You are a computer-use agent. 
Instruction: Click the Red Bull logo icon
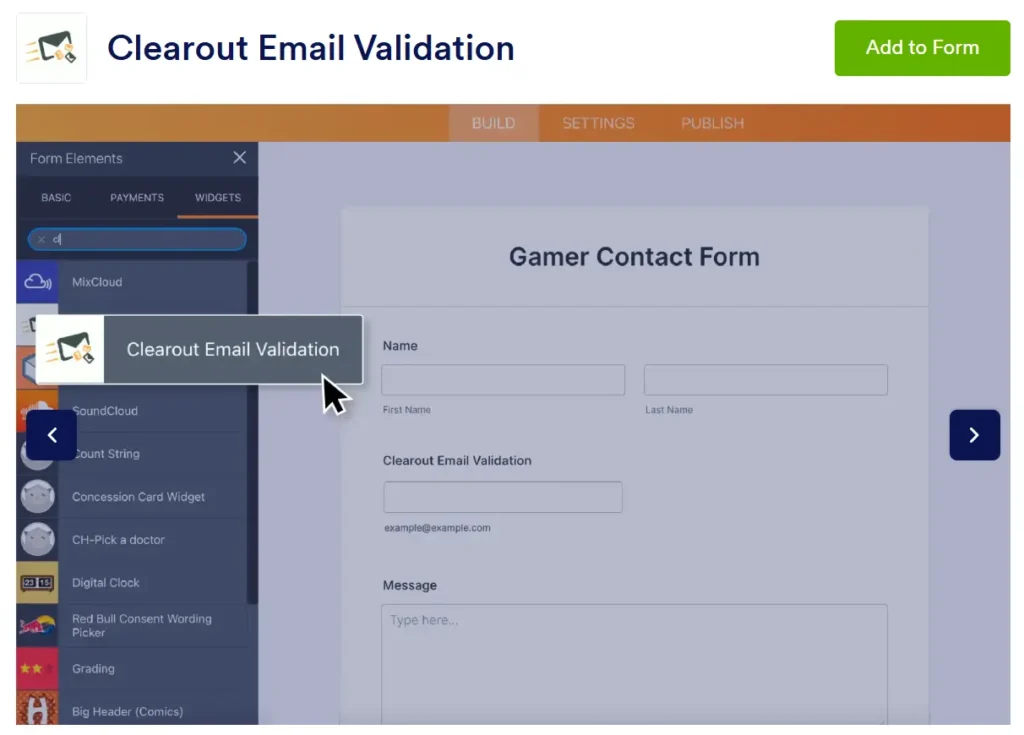[x=37, y=625]
